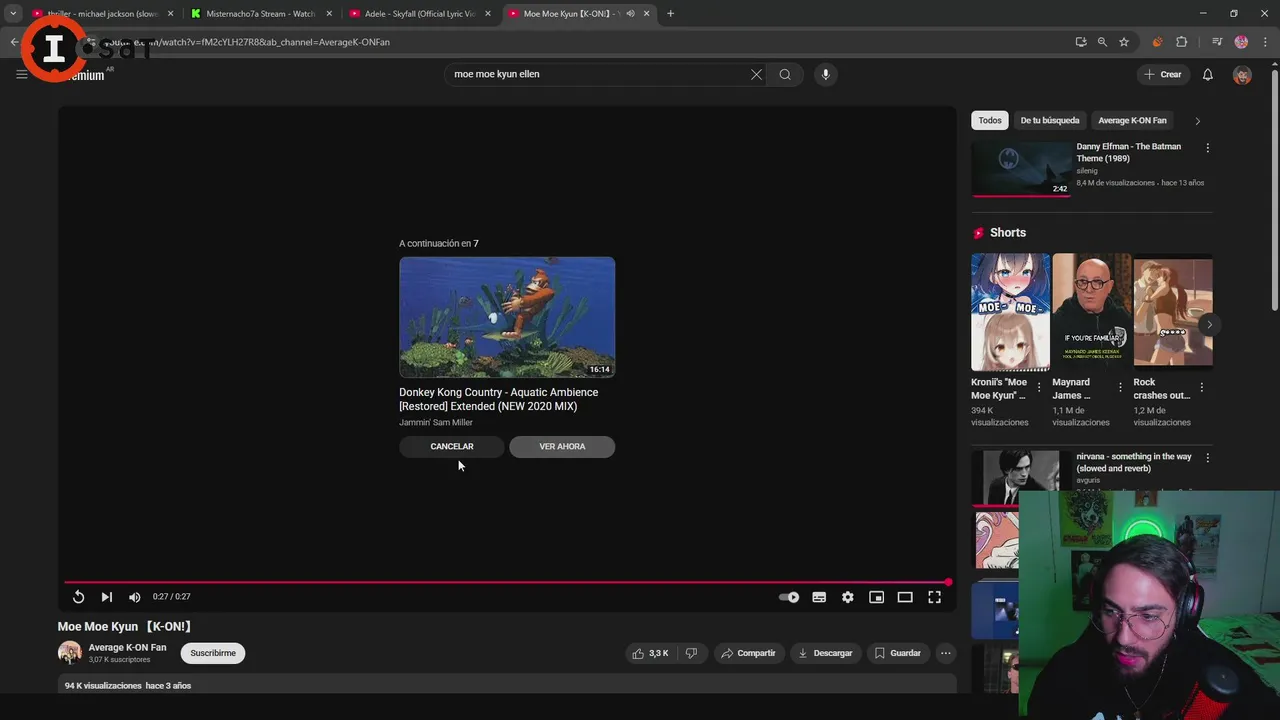Toggle subtitles in the video player
1280x720 pixels.
[819, 597]
